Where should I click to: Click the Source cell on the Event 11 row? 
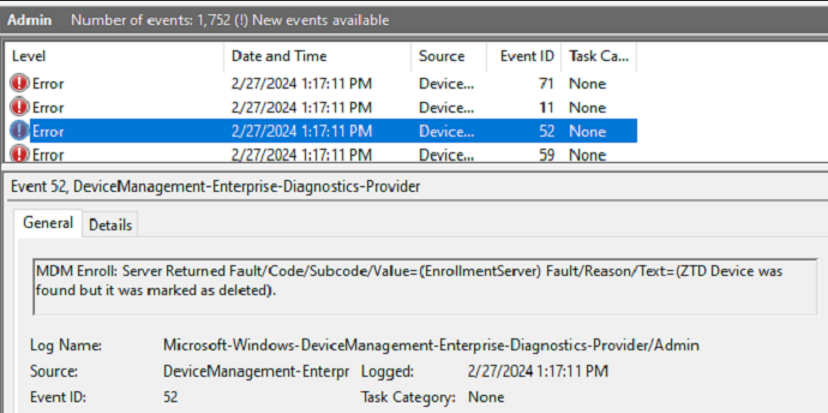coord(446,108)
